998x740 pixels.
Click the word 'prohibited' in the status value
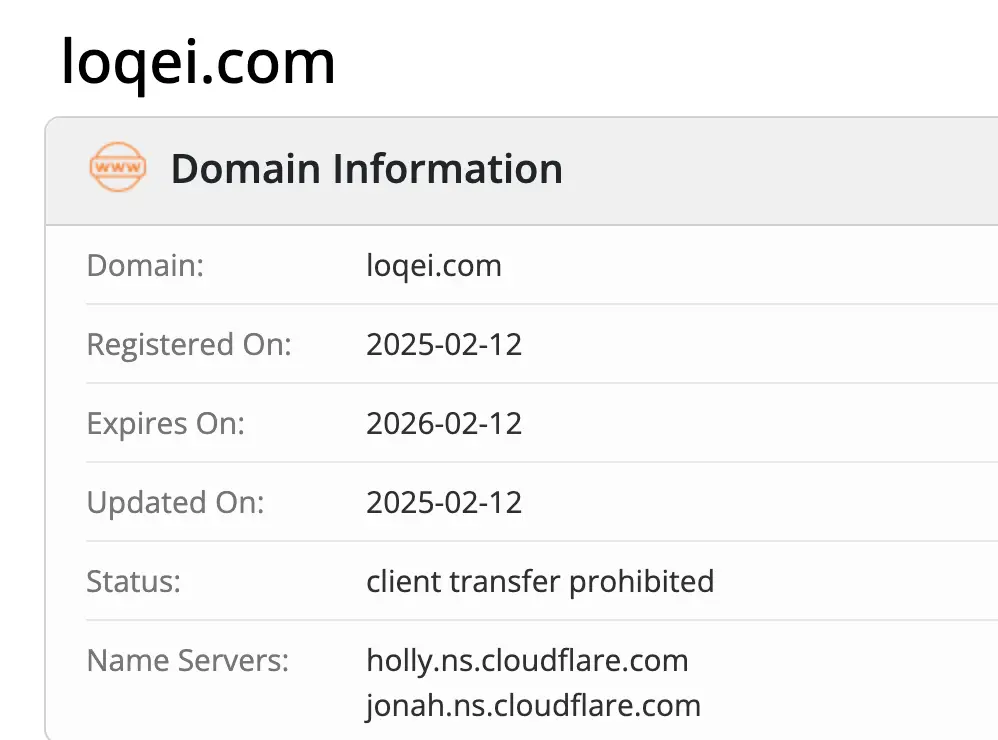641,581
